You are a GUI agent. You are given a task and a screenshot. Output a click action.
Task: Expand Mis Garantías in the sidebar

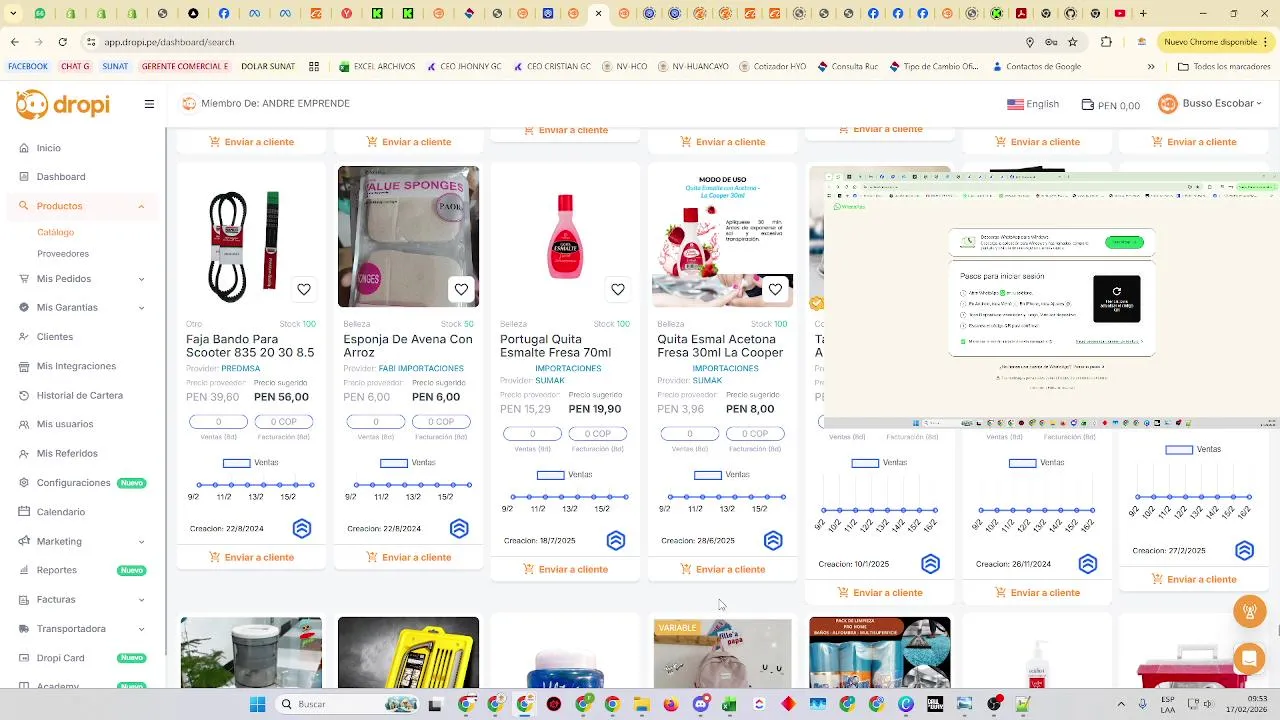point(82,308)
